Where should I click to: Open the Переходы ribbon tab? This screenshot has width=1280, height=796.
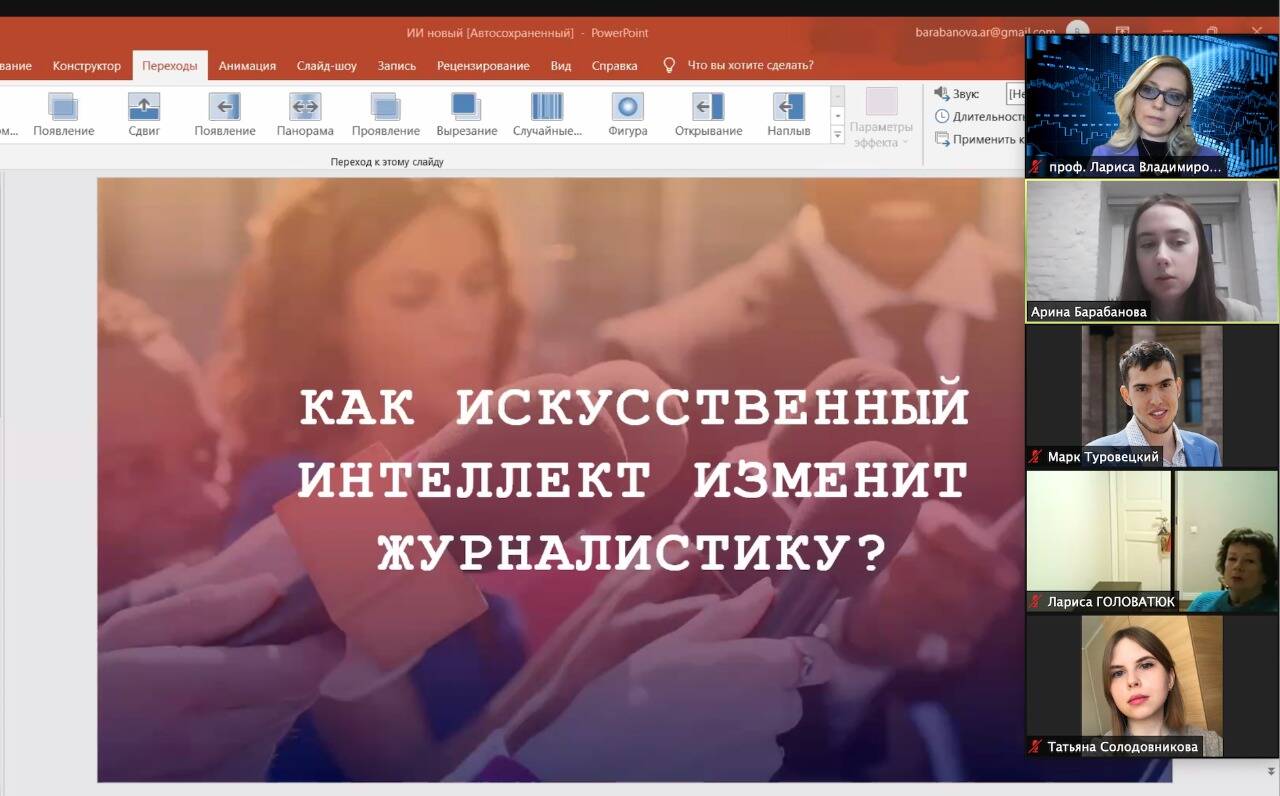170,66
